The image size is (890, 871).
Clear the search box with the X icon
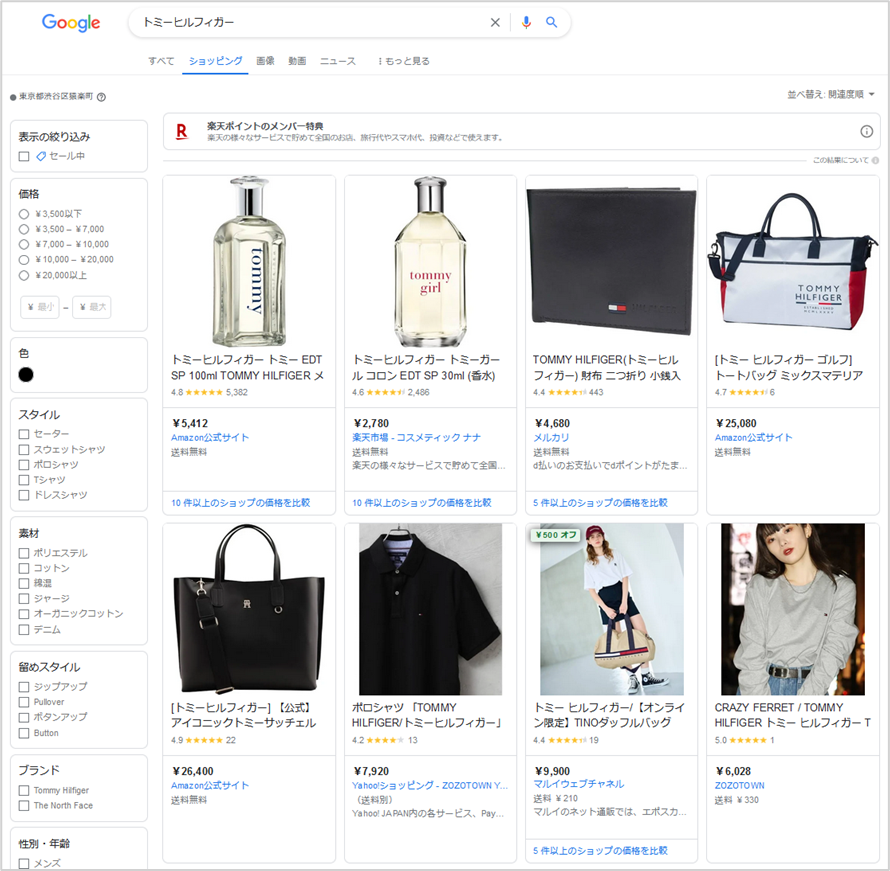[495, 22]
